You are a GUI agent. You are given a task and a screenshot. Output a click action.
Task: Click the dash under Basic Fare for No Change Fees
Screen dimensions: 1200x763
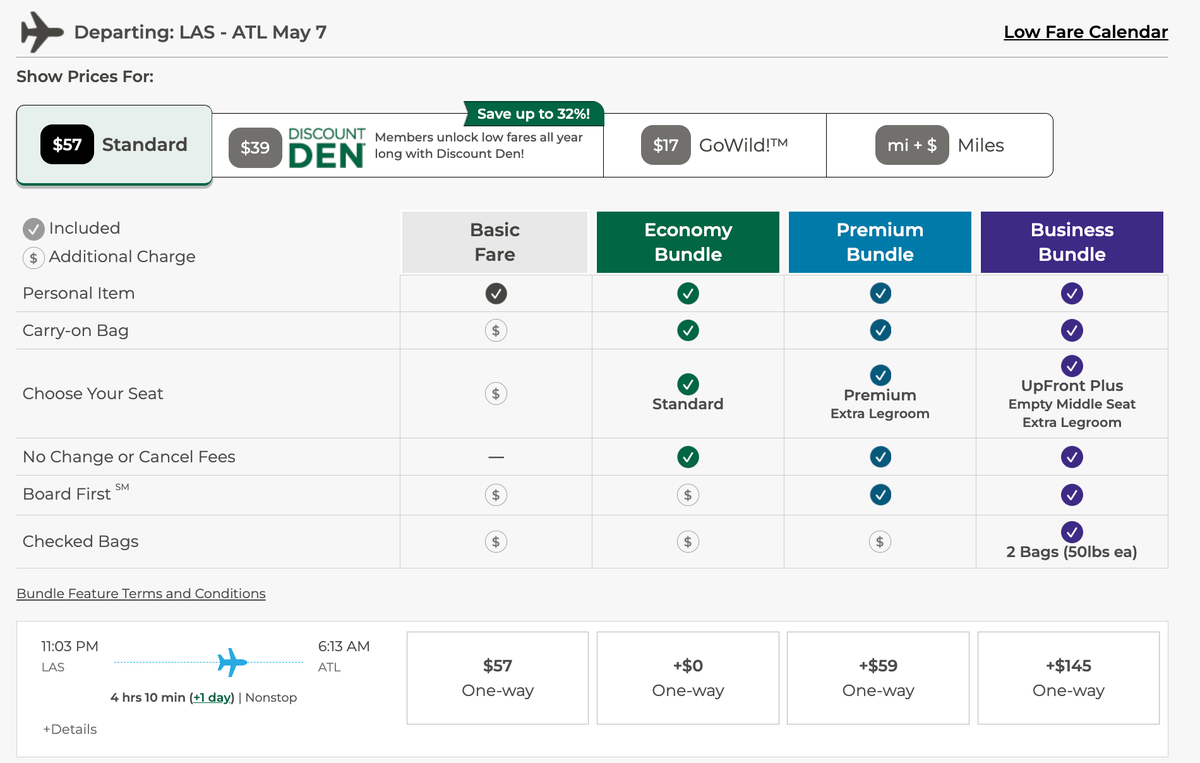tap(495, 457)
